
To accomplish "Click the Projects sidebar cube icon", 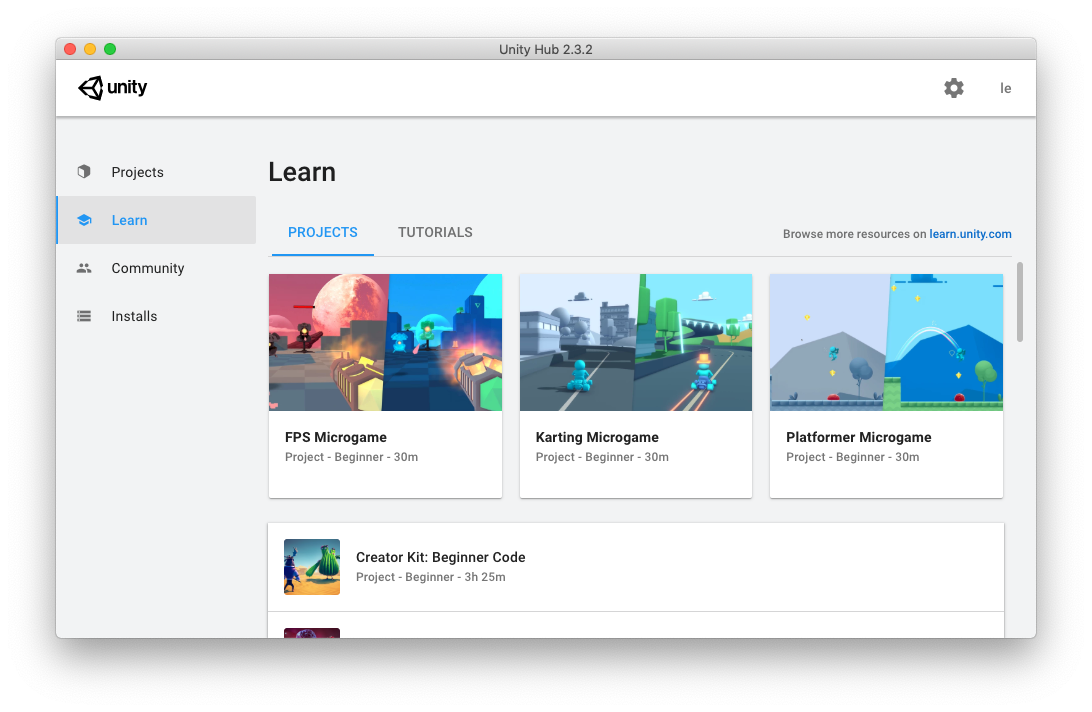I will coord(84,172).
